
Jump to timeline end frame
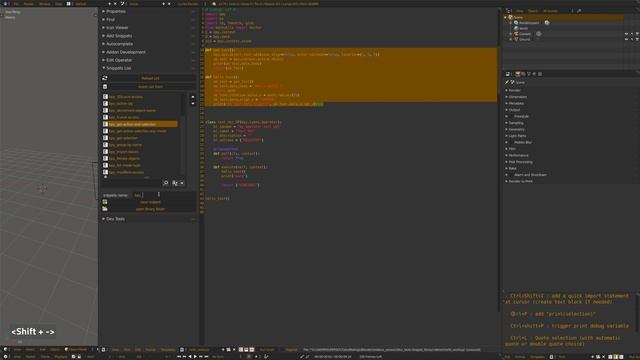point(206,357)
